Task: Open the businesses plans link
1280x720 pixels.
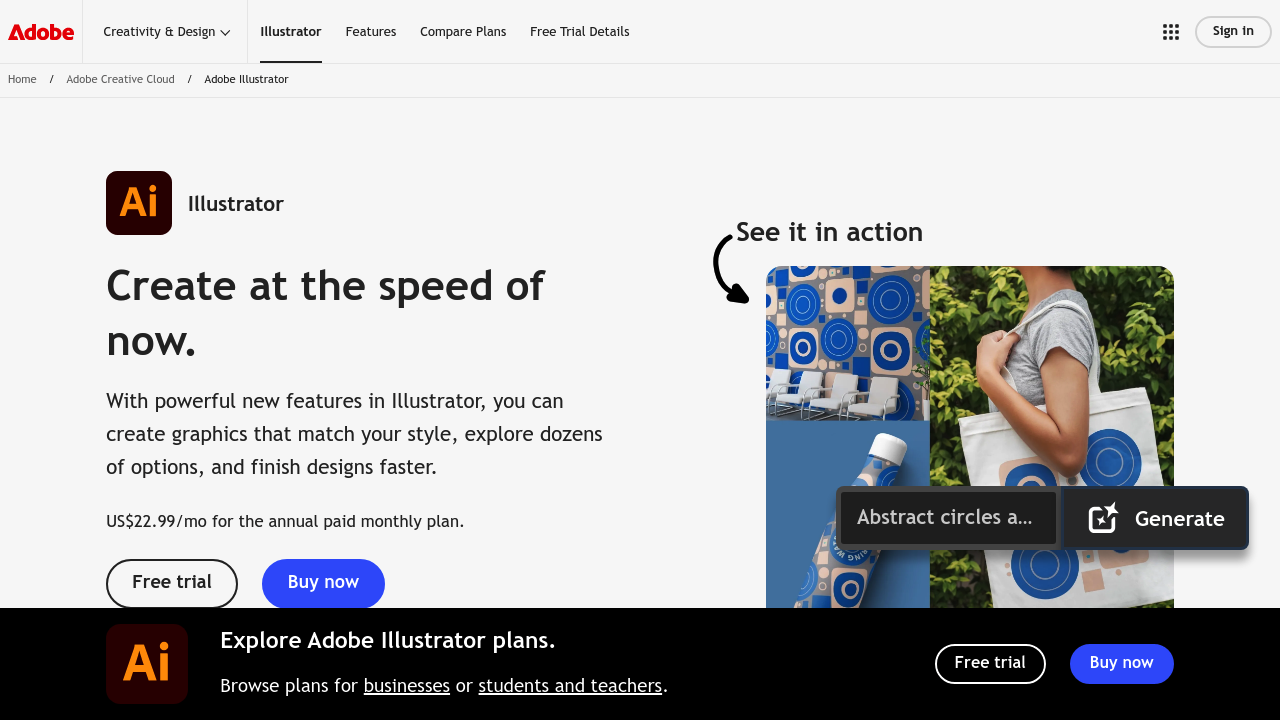Action: coord(406,686)
